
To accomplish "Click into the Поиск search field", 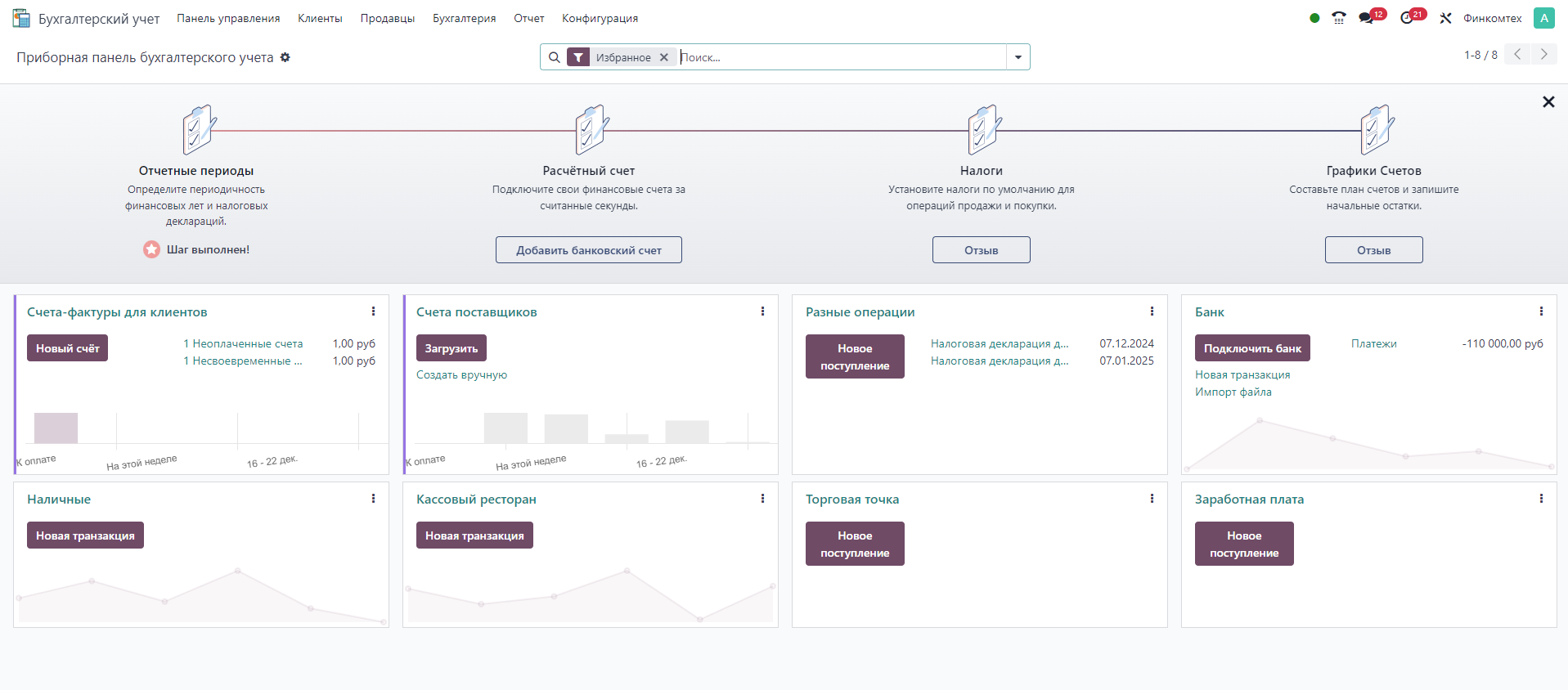I will pyautogui.click(x=842, y=57).
